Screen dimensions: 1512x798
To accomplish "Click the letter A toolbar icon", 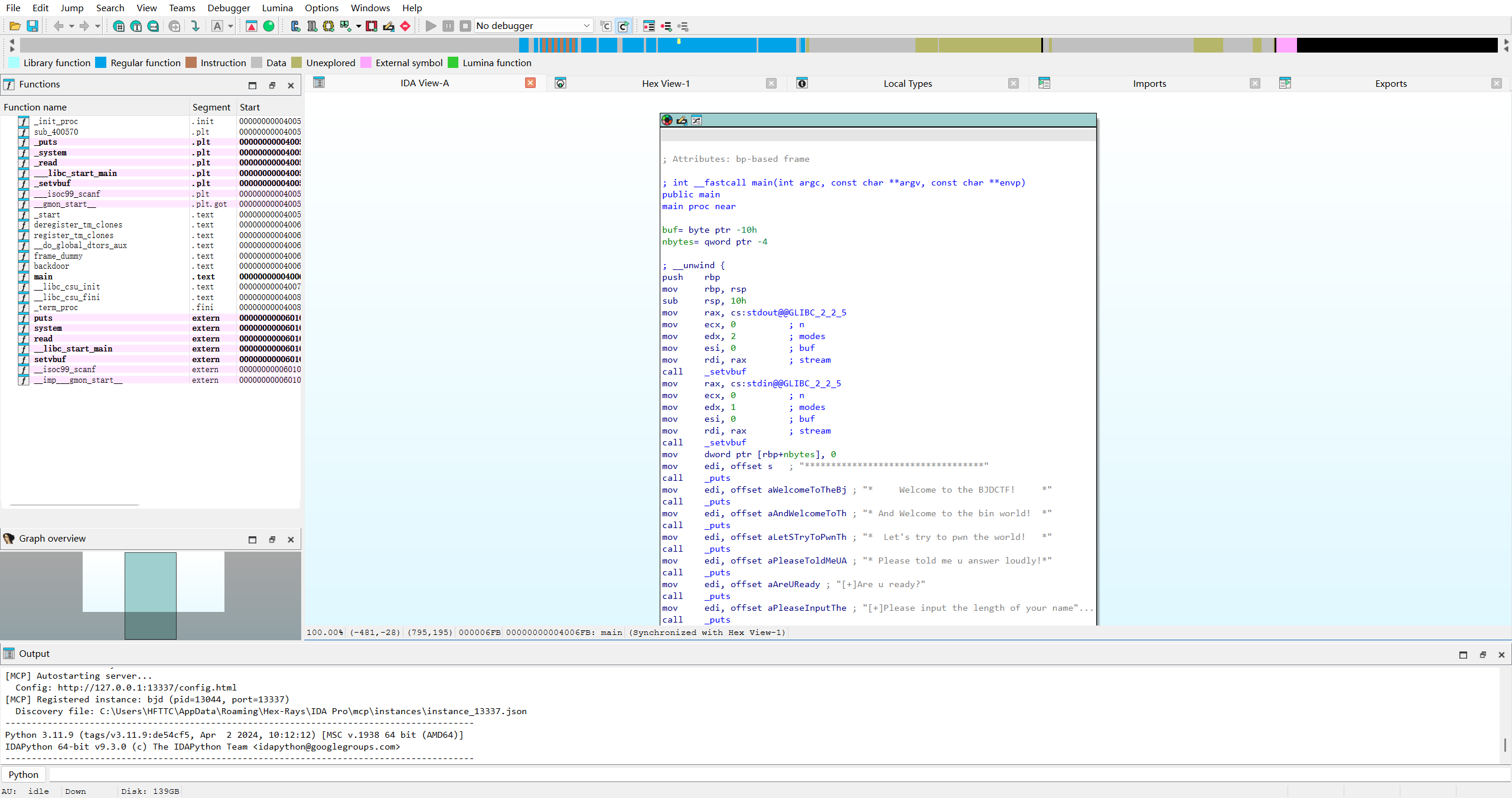I will coord(217,26).
